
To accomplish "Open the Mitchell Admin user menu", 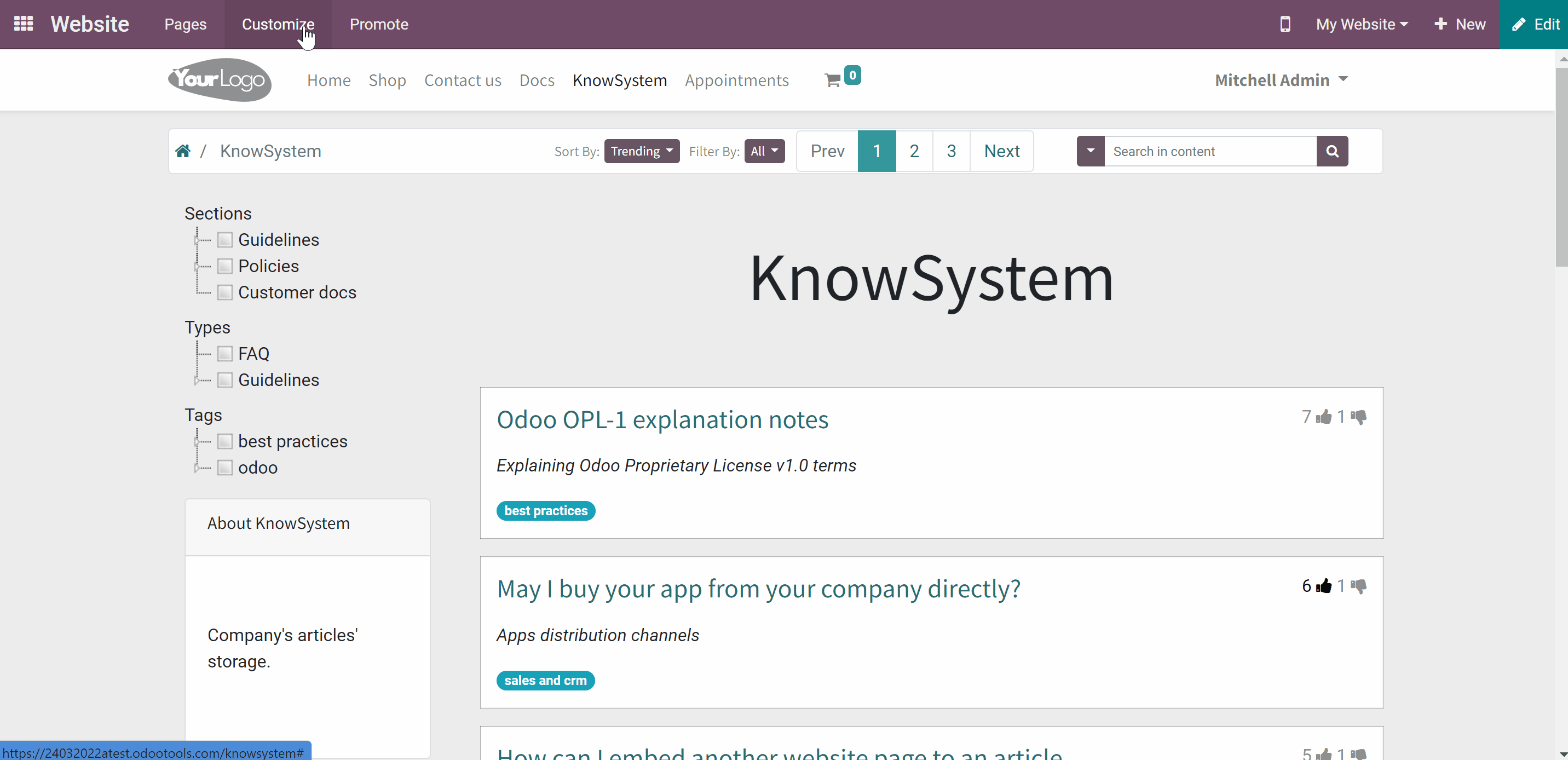I will point(1281,80).
